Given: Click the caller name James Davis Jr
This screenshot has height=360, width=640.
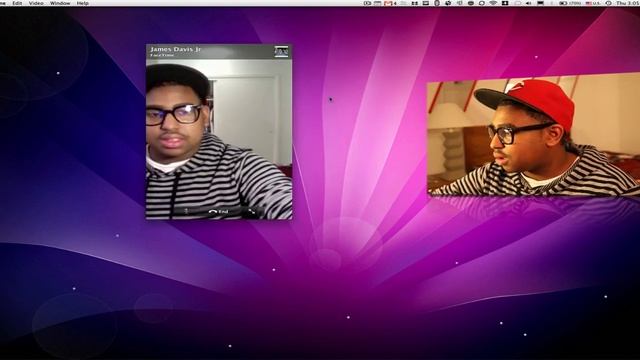Looking at the screenshot, I should pos(176,49).
